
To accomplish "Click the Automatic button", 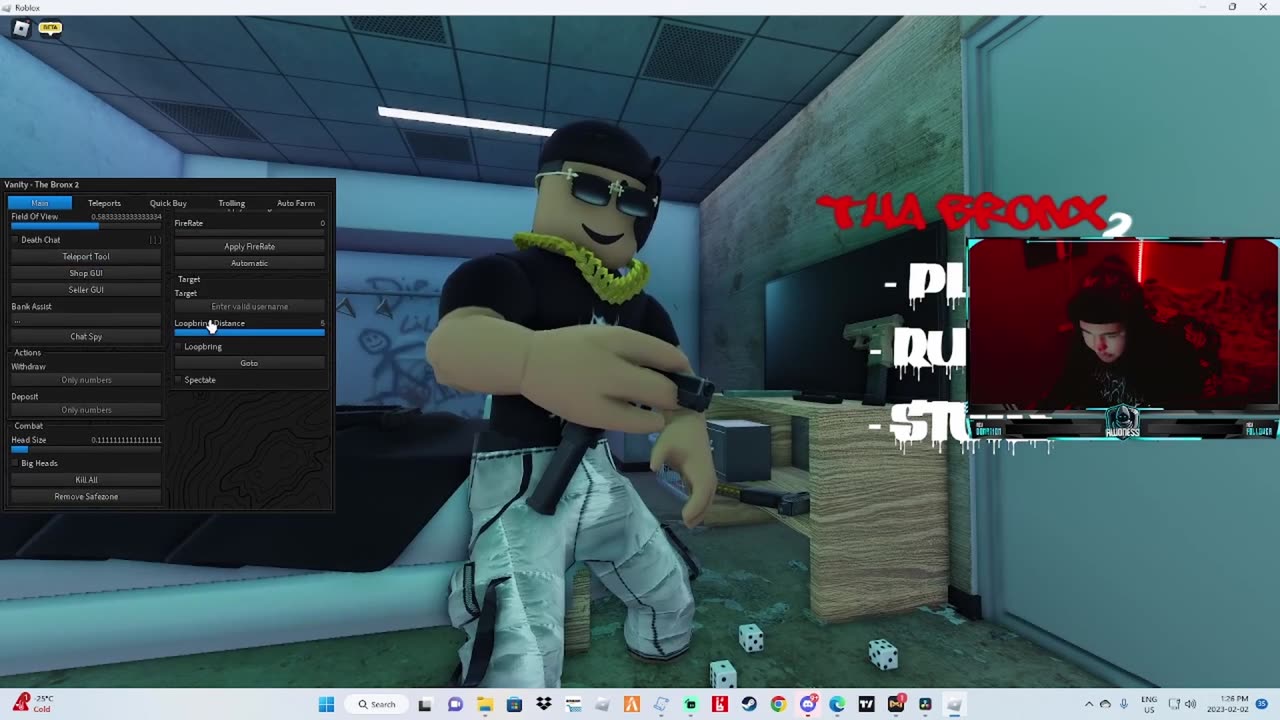I will coord(250,263).
